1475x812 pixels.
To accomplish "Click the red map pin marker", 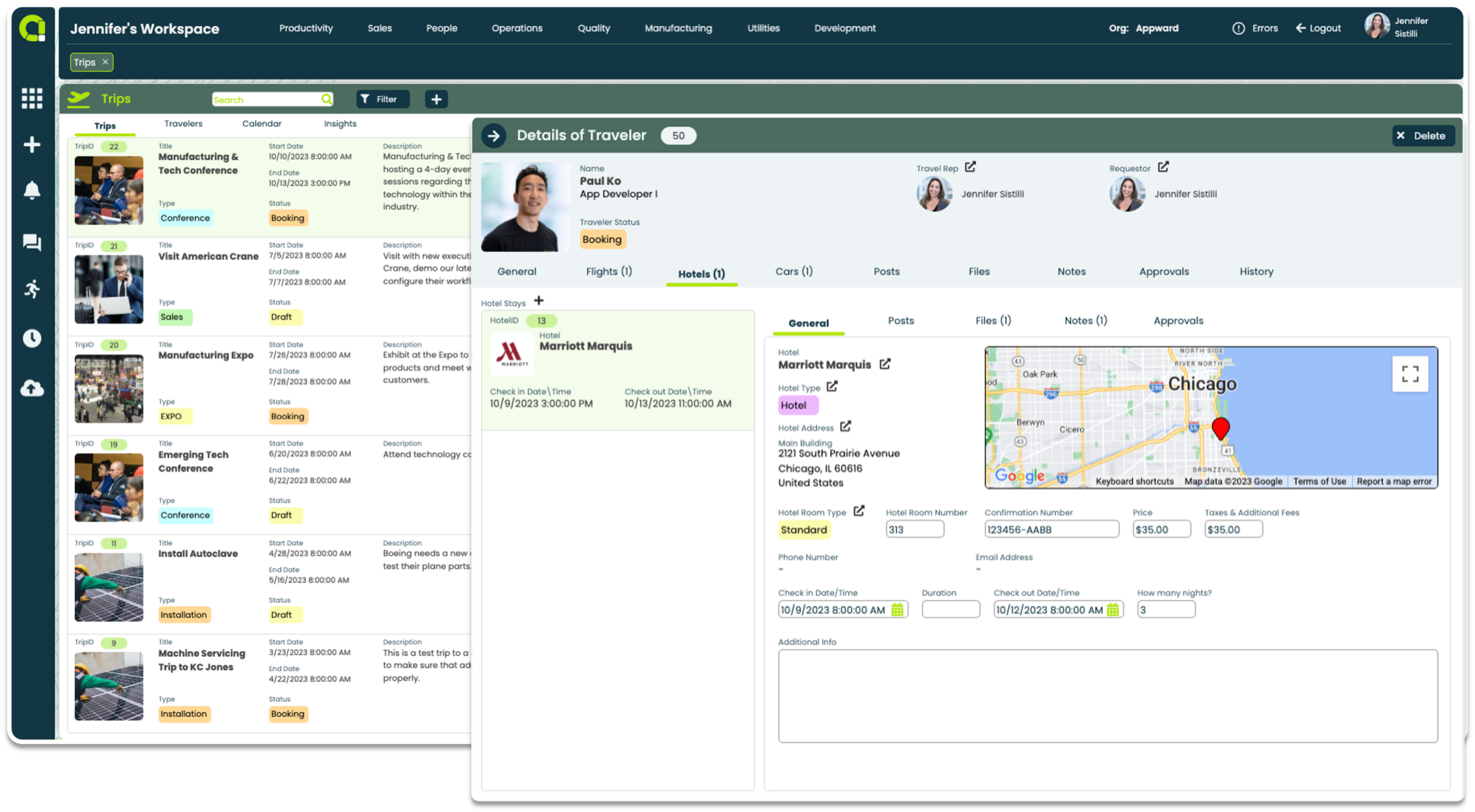I will click(1220, 428).
